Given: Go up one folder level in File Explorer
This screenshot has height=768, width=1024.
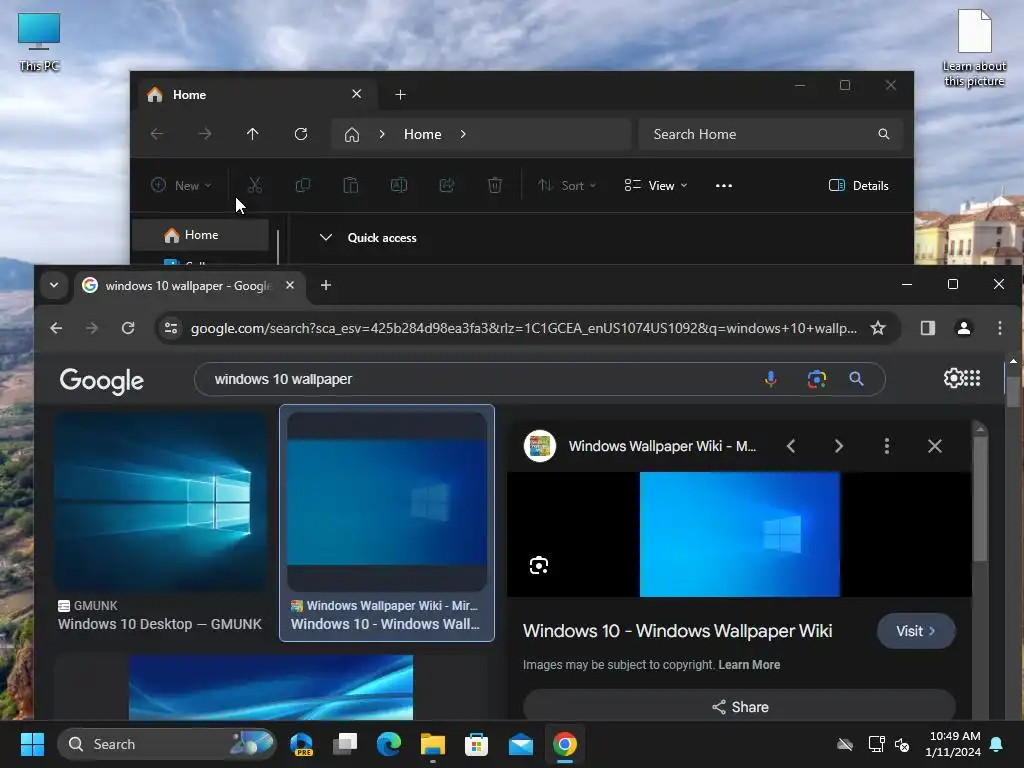Looking at the screenshot, I should pyautogui.click(x=253, y=134).
